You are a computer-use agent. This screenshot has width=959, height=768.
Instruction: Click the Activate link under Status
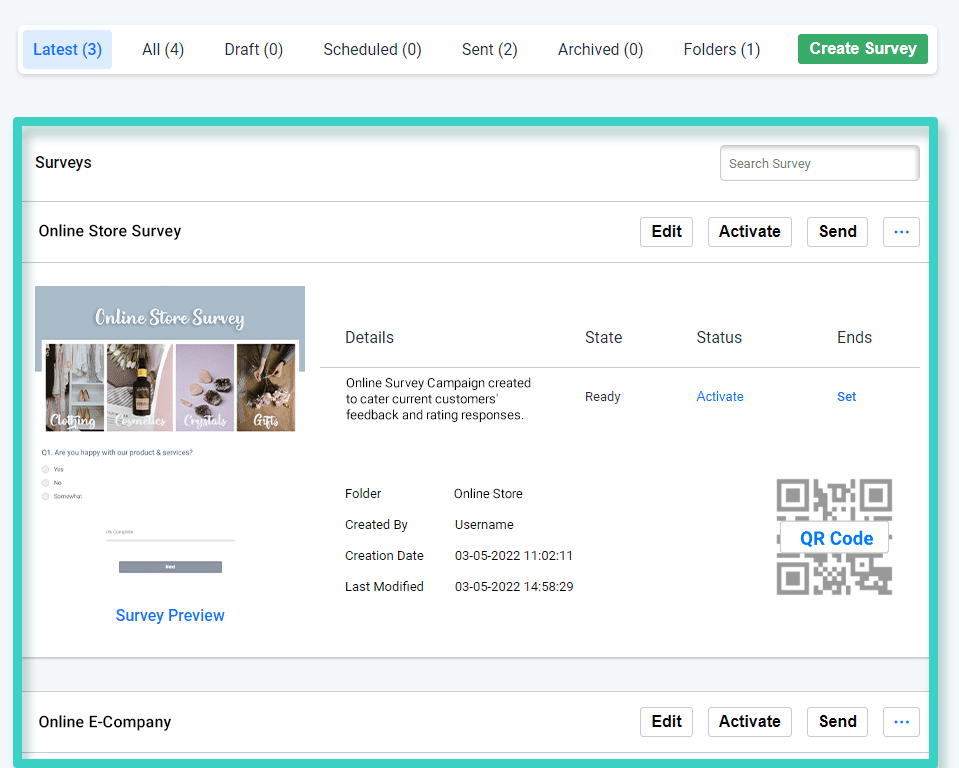(719, 396)
